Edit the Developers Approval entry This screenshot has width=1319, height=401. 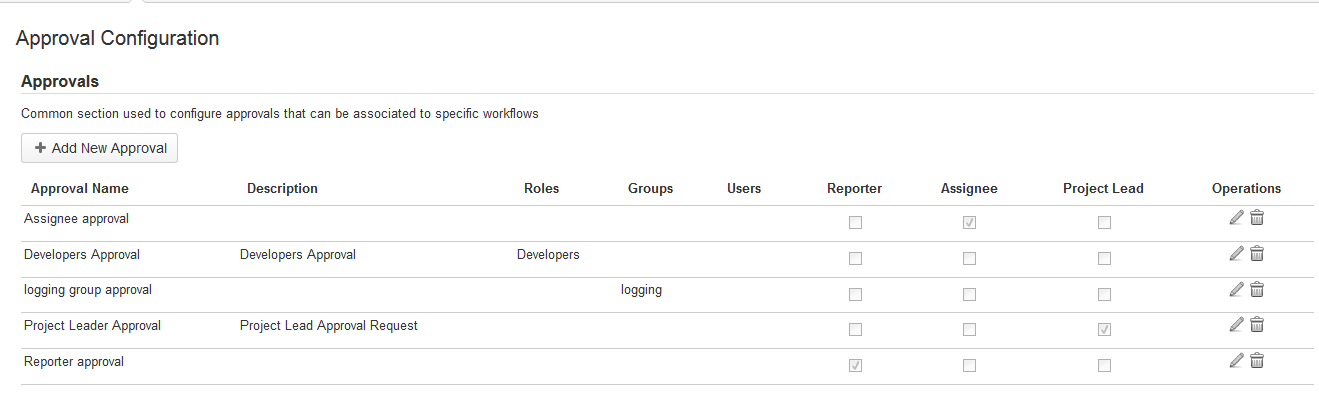(x=1236, y=254)
